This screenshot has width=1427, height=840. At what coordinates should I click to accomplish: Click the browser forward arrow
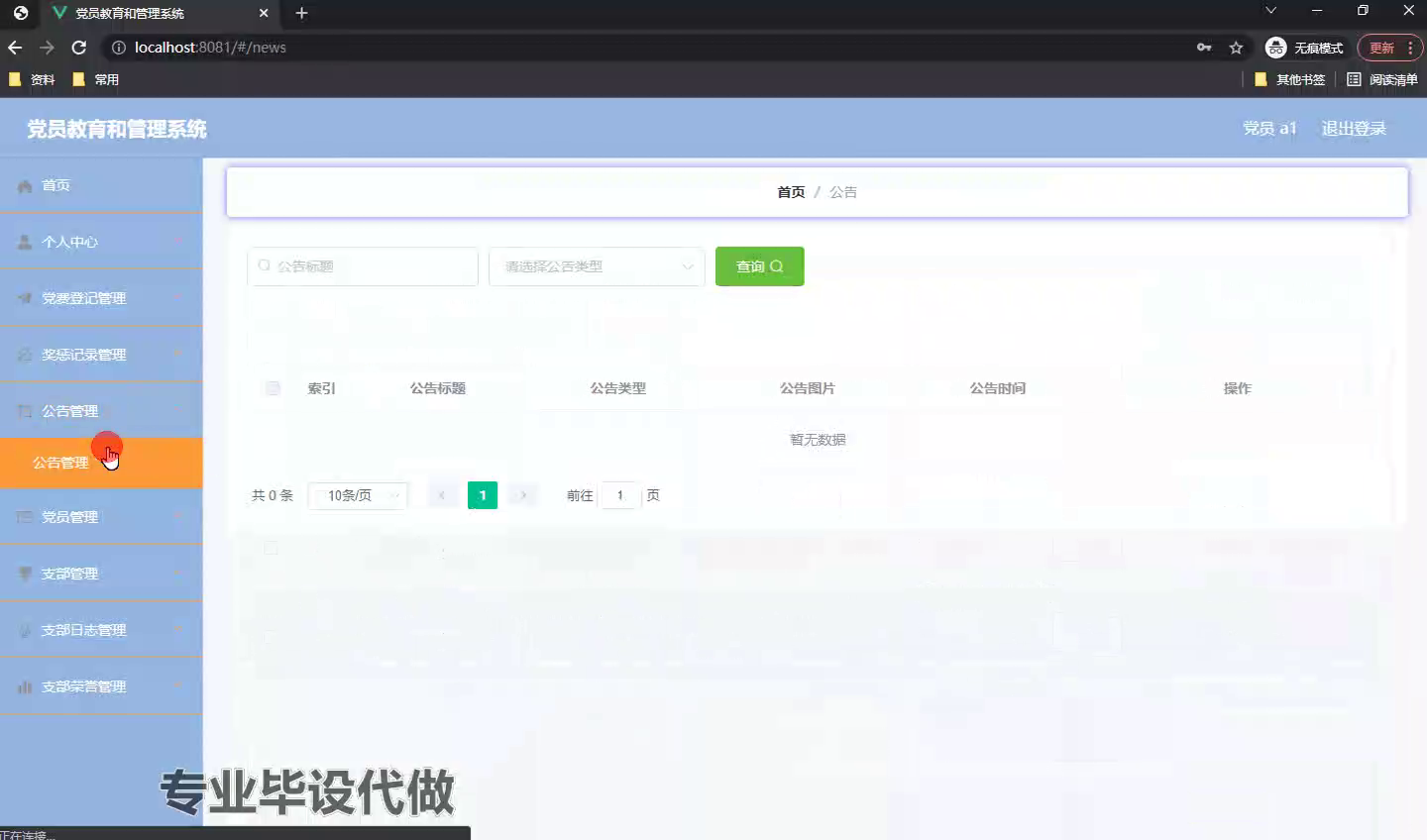coord(47,48)
